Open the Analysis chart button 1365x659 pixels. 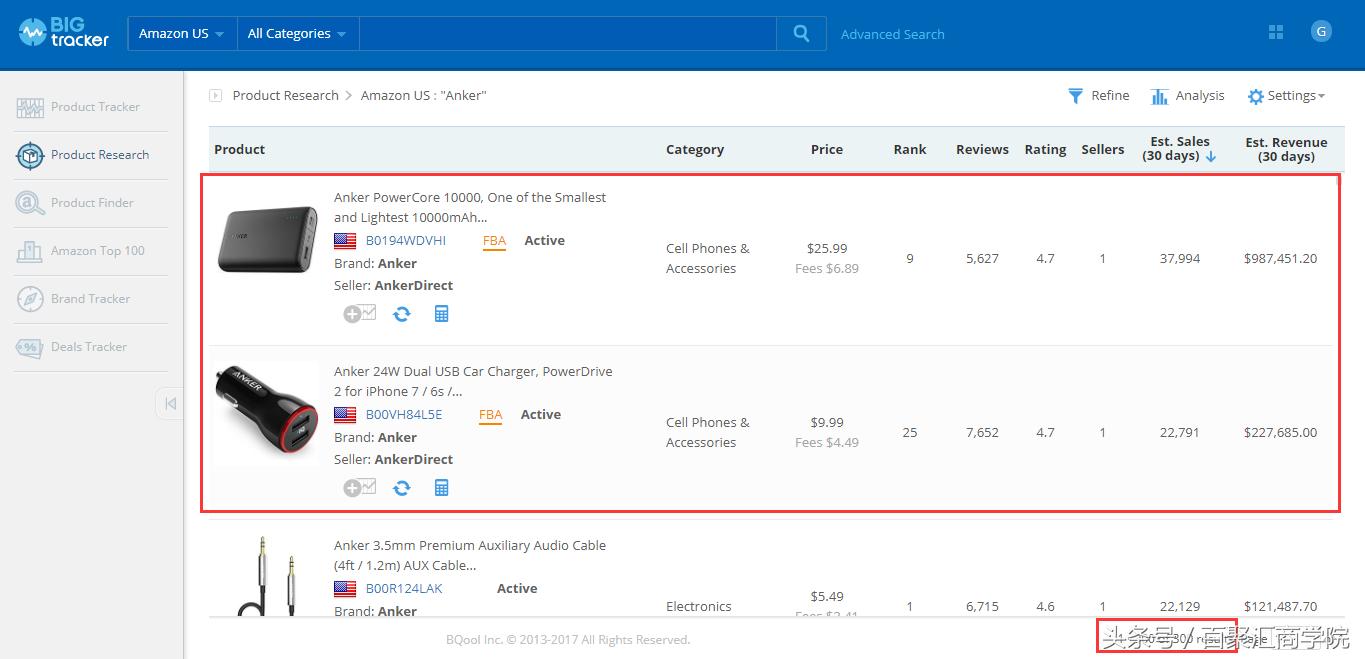[x=1187, y=96]
